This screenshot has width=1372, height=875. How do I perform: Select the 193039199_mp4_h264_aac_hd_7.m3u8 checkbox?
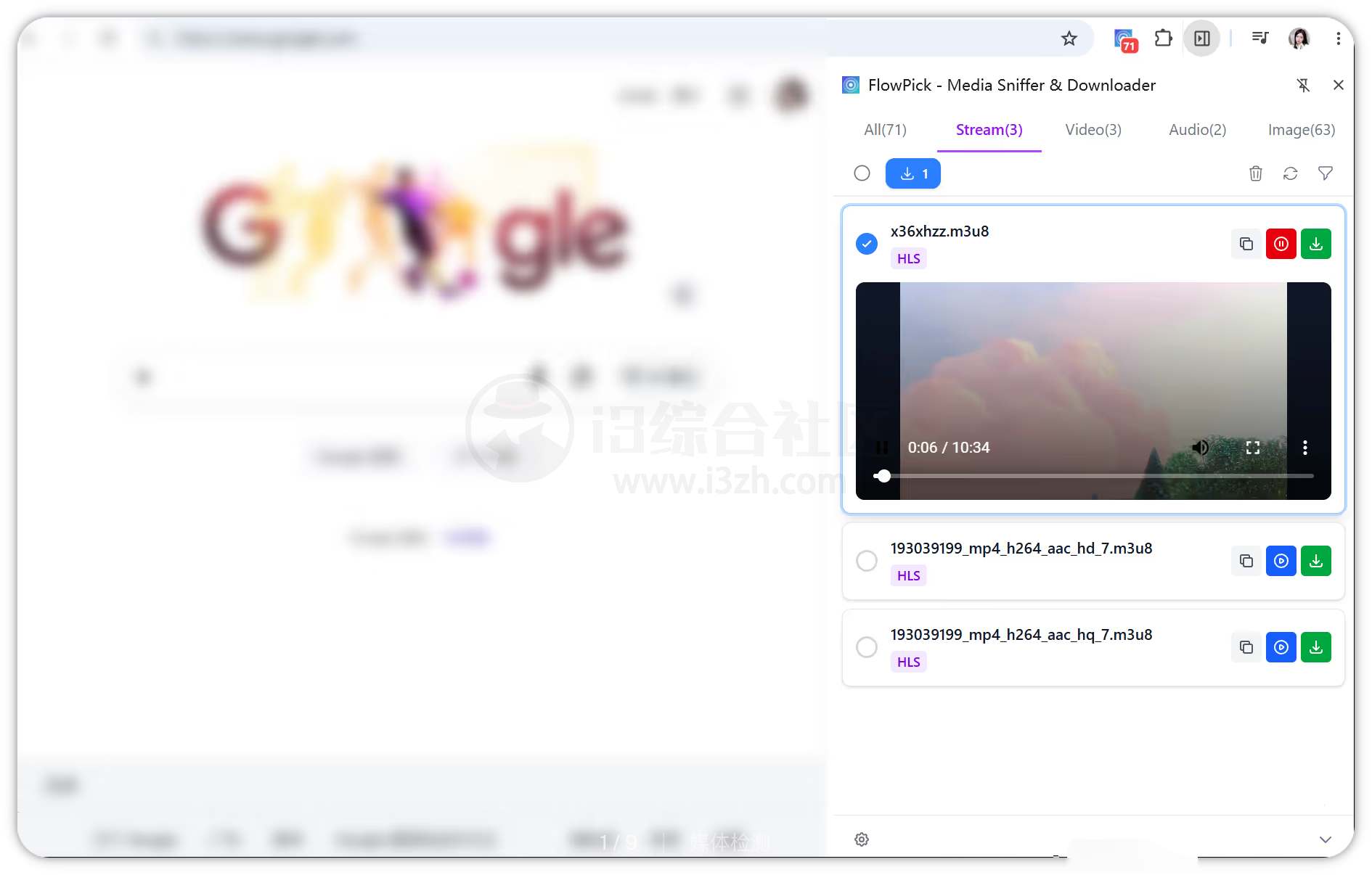867,561
